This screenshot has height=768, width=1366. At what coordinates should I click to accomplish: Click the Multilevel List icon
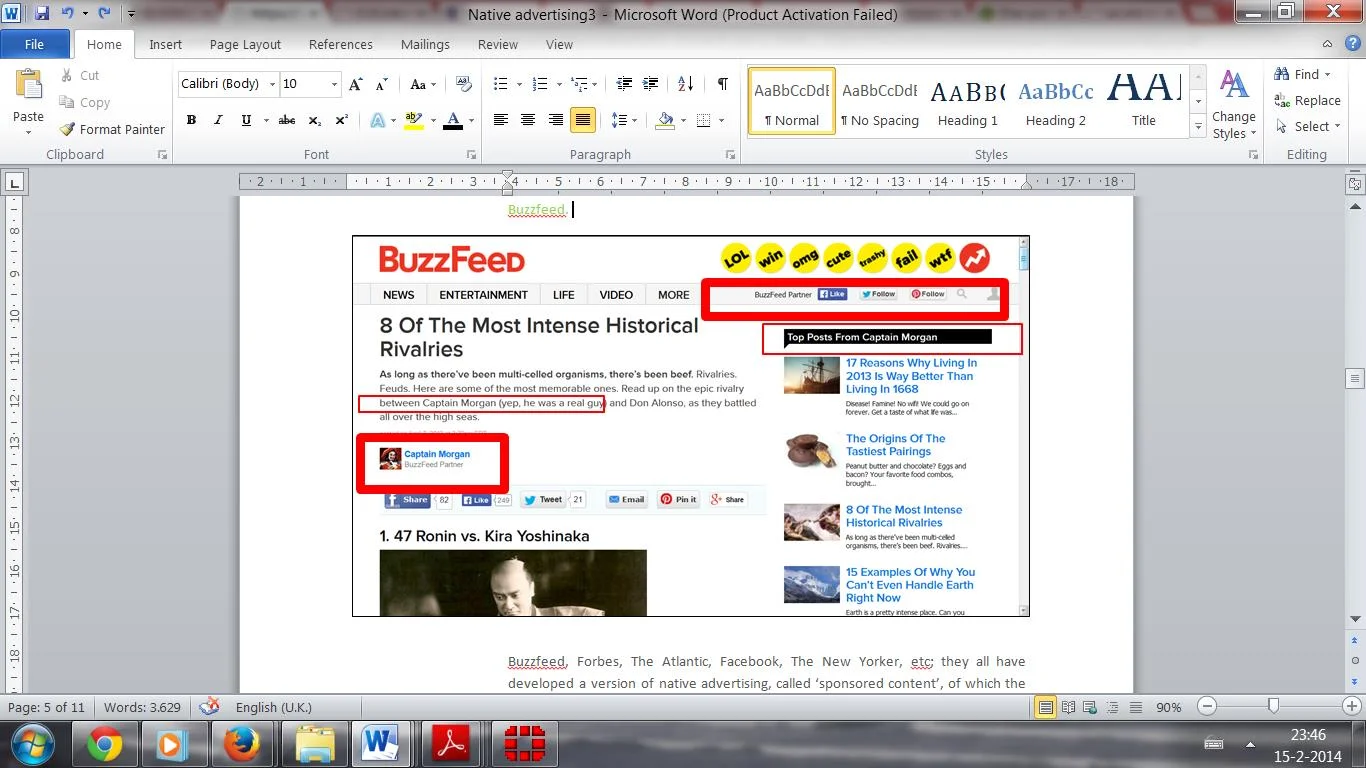point(578,84)
